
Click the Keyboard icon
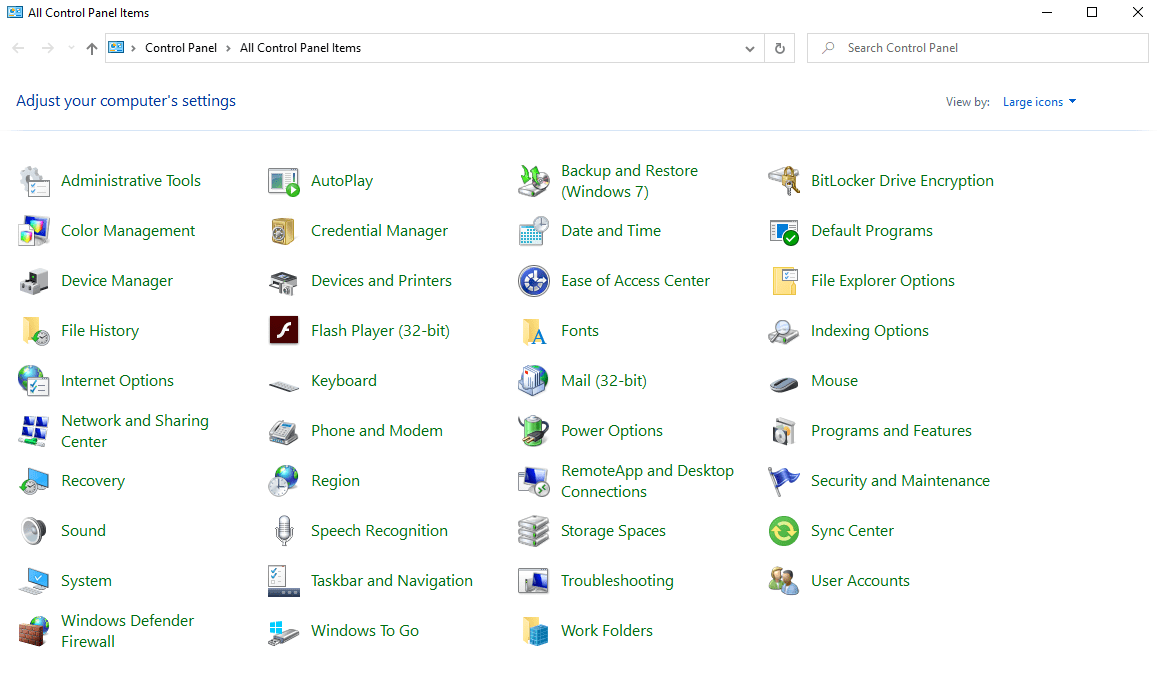[283, 384]
